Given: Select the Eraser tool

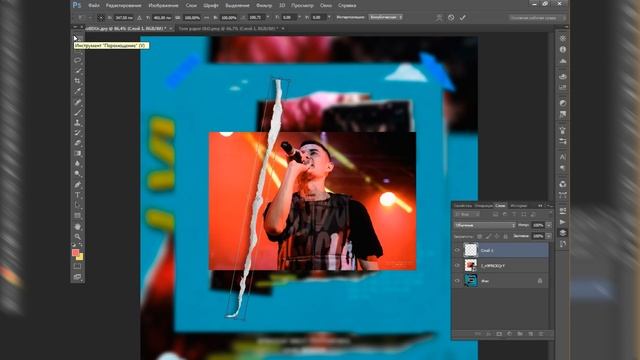Looking at the screenshot, I should pos(77,143).
